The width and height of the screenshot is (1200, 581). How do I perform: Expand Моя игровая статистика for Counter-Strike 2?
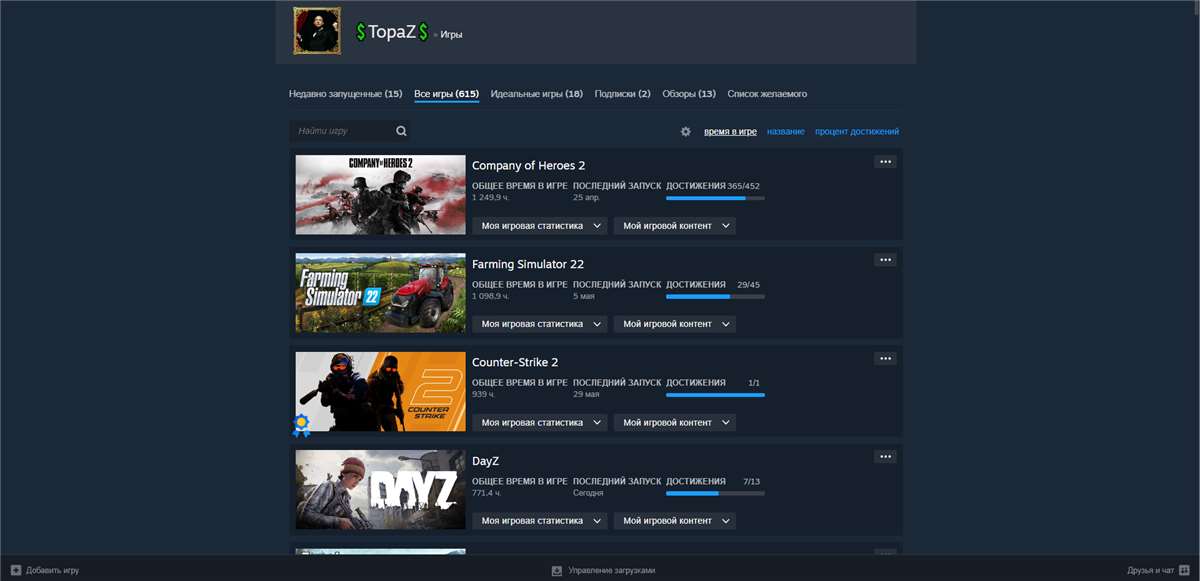pos(540,423)
